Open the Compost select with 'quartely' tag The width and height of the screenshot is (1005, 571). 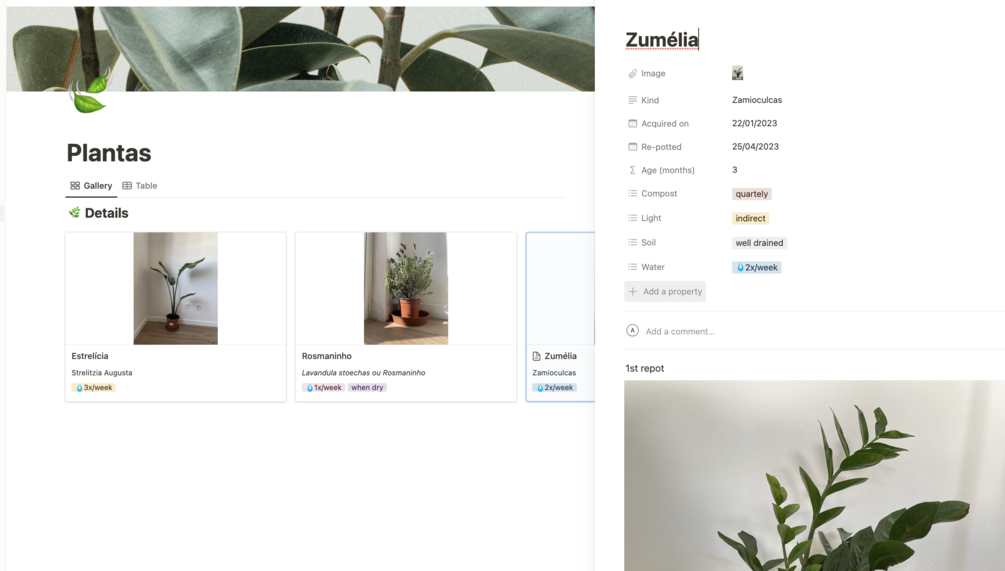[751, 194]
